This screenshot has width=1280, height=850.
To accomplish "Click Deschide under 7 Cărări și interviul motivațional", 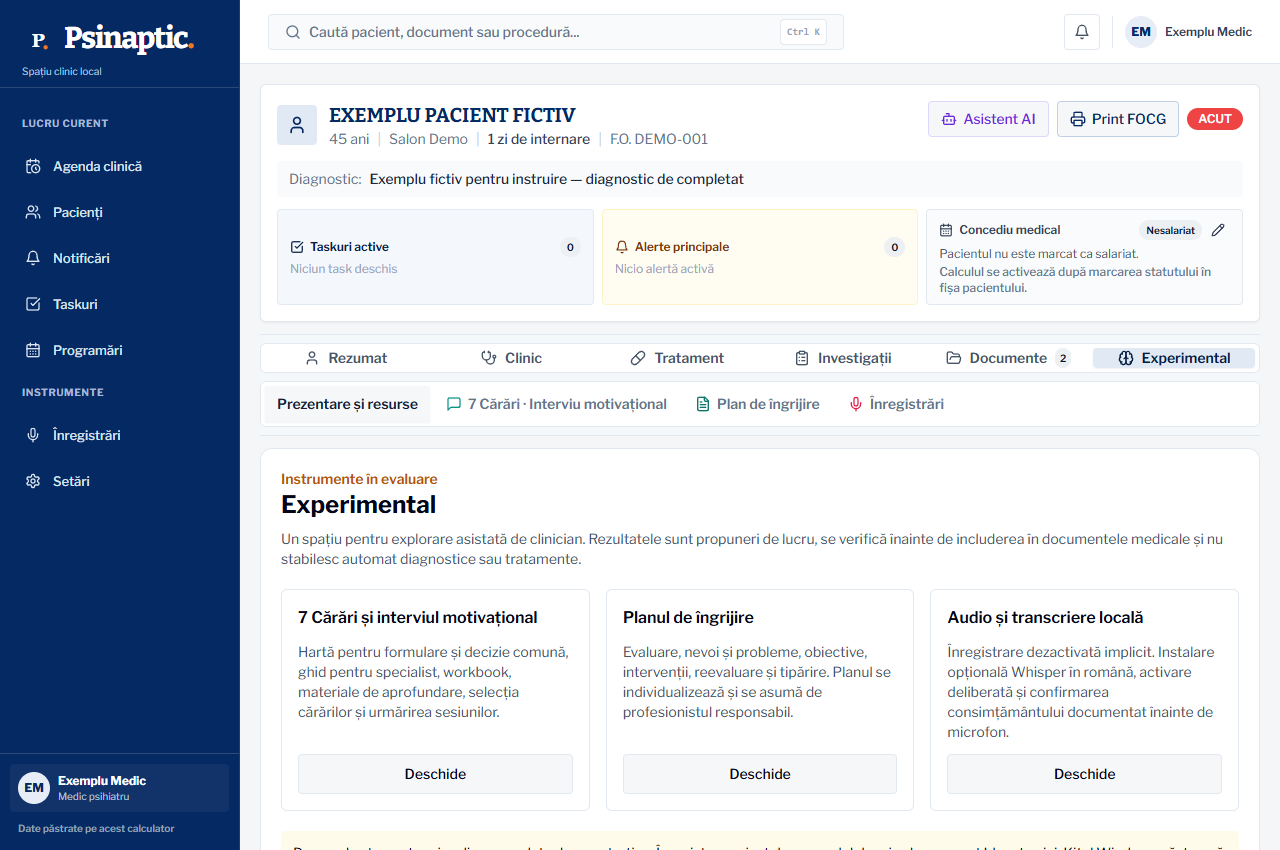I will 435,774.
